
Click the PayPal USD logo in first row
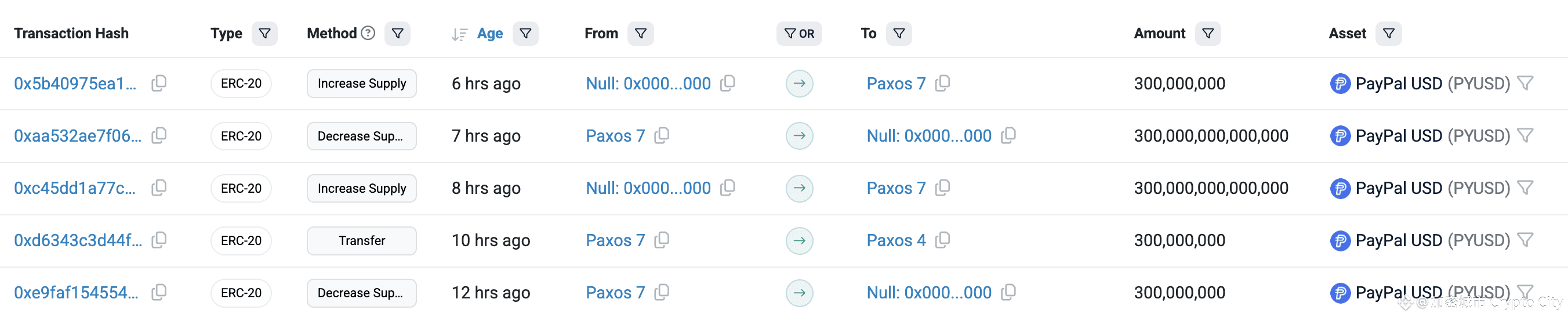point(1340,84)
